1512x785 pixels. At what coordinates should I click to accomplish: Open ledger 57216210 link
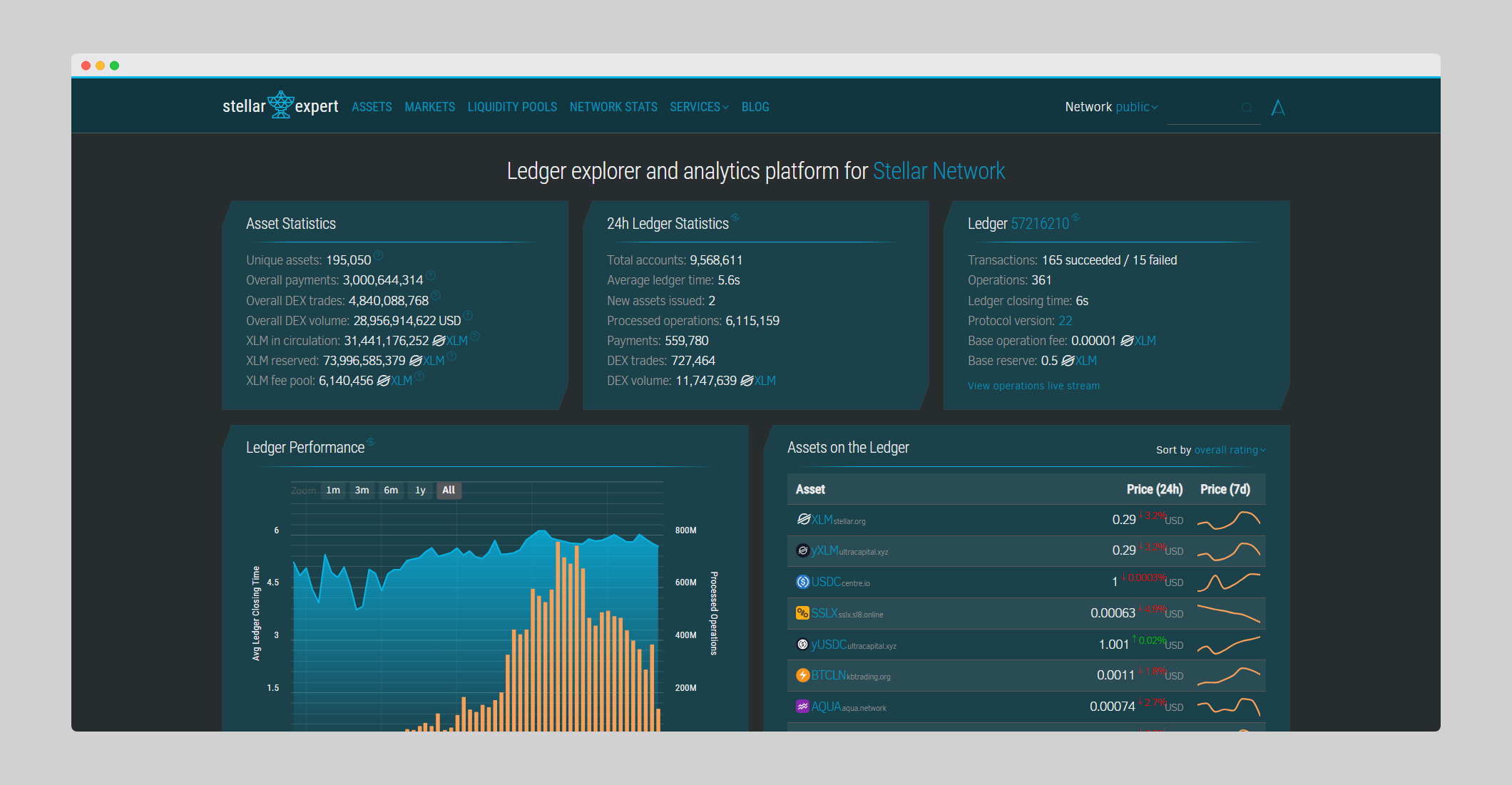[x=1040, y=224]
